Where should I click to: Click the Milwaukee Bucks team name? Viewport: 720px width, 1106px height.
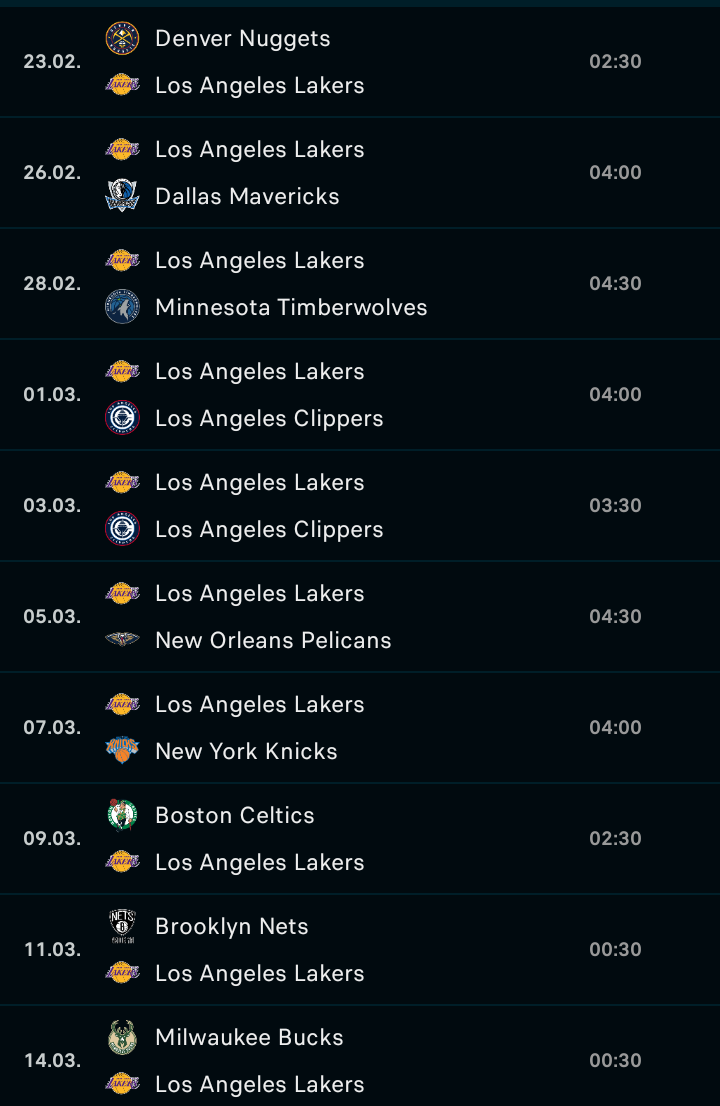[x=249, y=1037]
